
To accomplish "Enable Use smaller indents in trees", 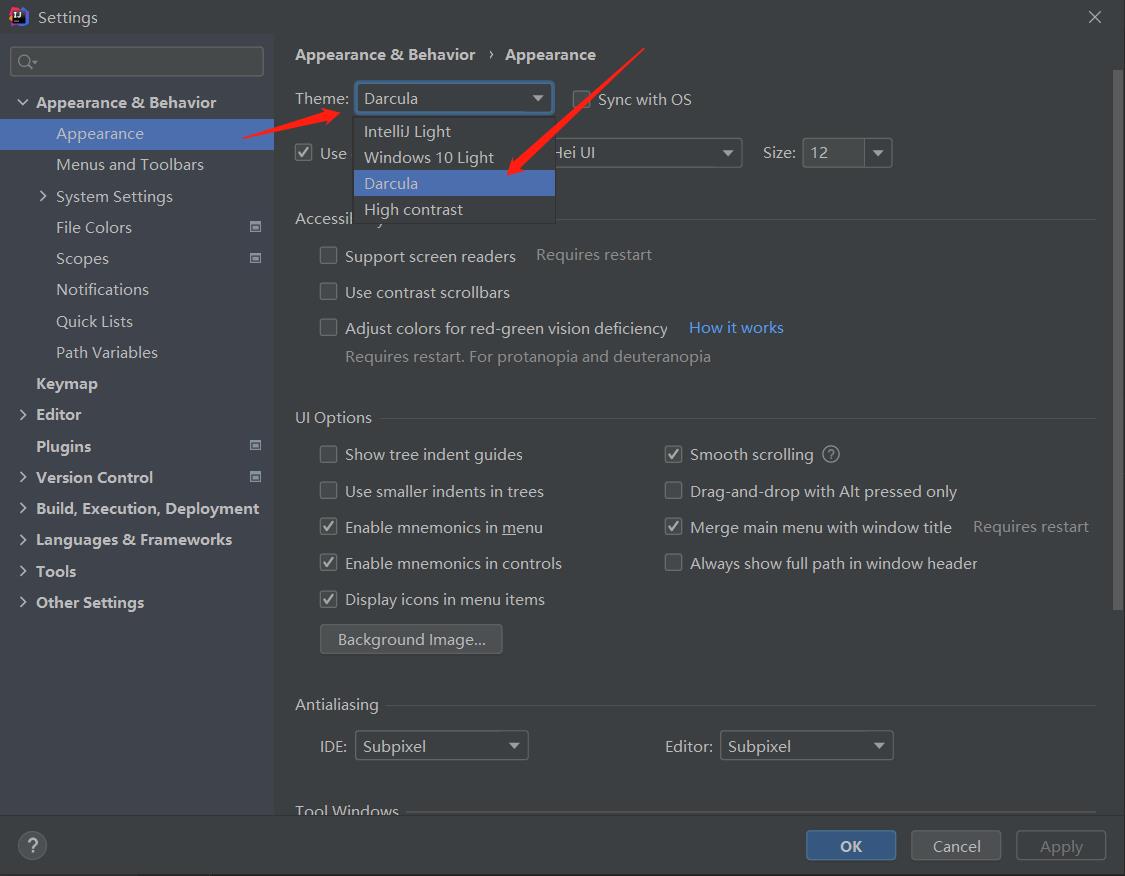I will click(329, 491).
